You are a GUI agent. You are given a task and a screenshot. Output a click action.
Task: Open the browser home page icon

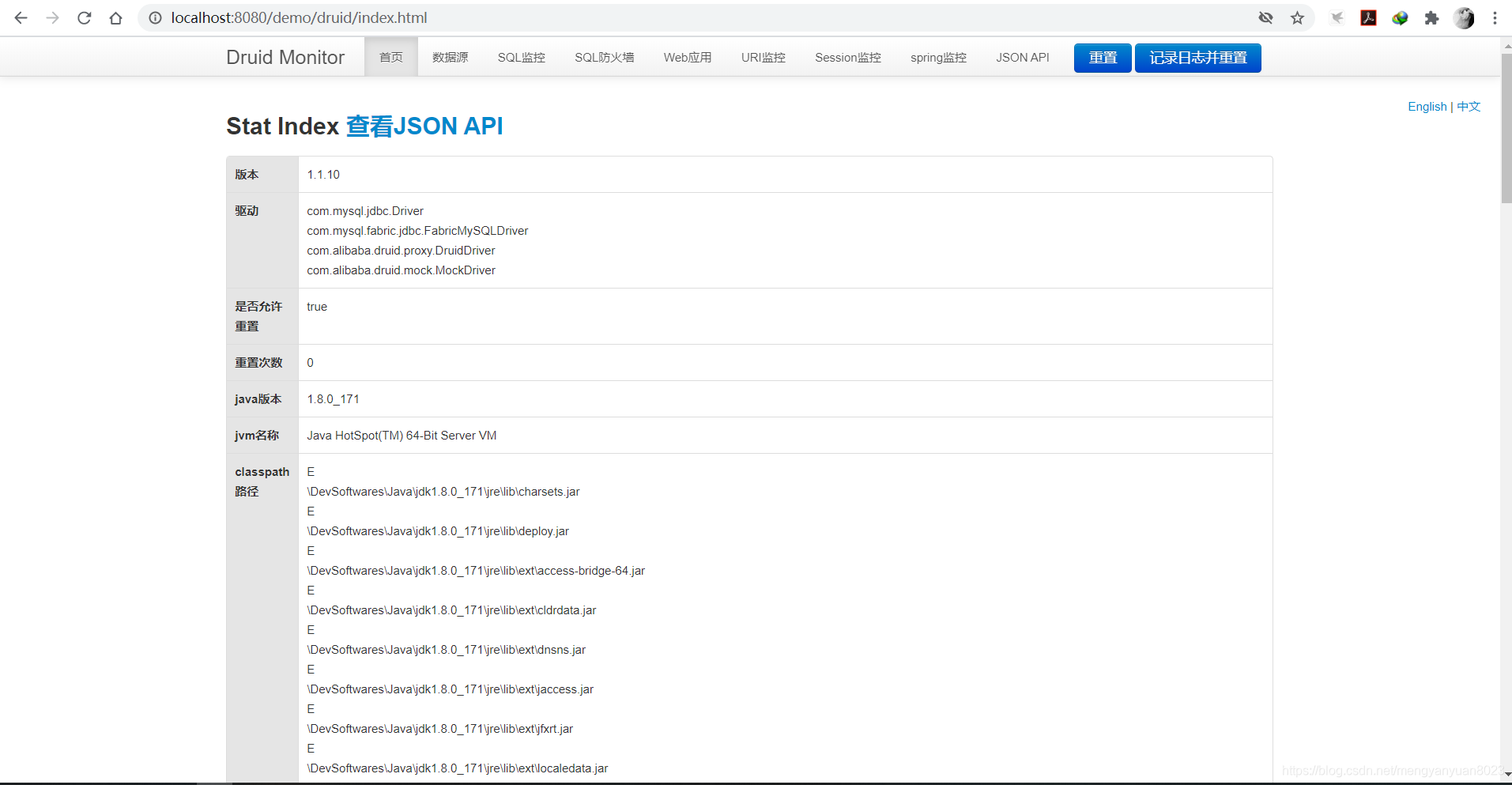point(116,17)
